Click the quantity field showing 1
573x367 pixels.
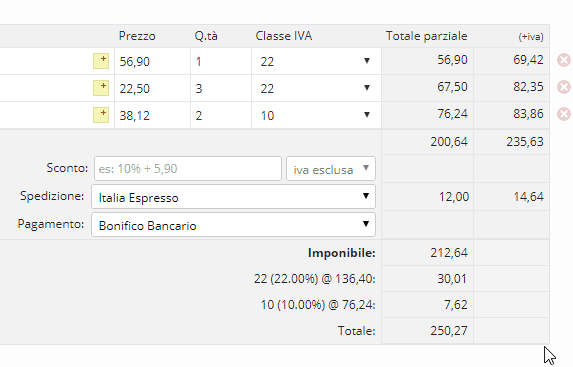pos(221,61)
